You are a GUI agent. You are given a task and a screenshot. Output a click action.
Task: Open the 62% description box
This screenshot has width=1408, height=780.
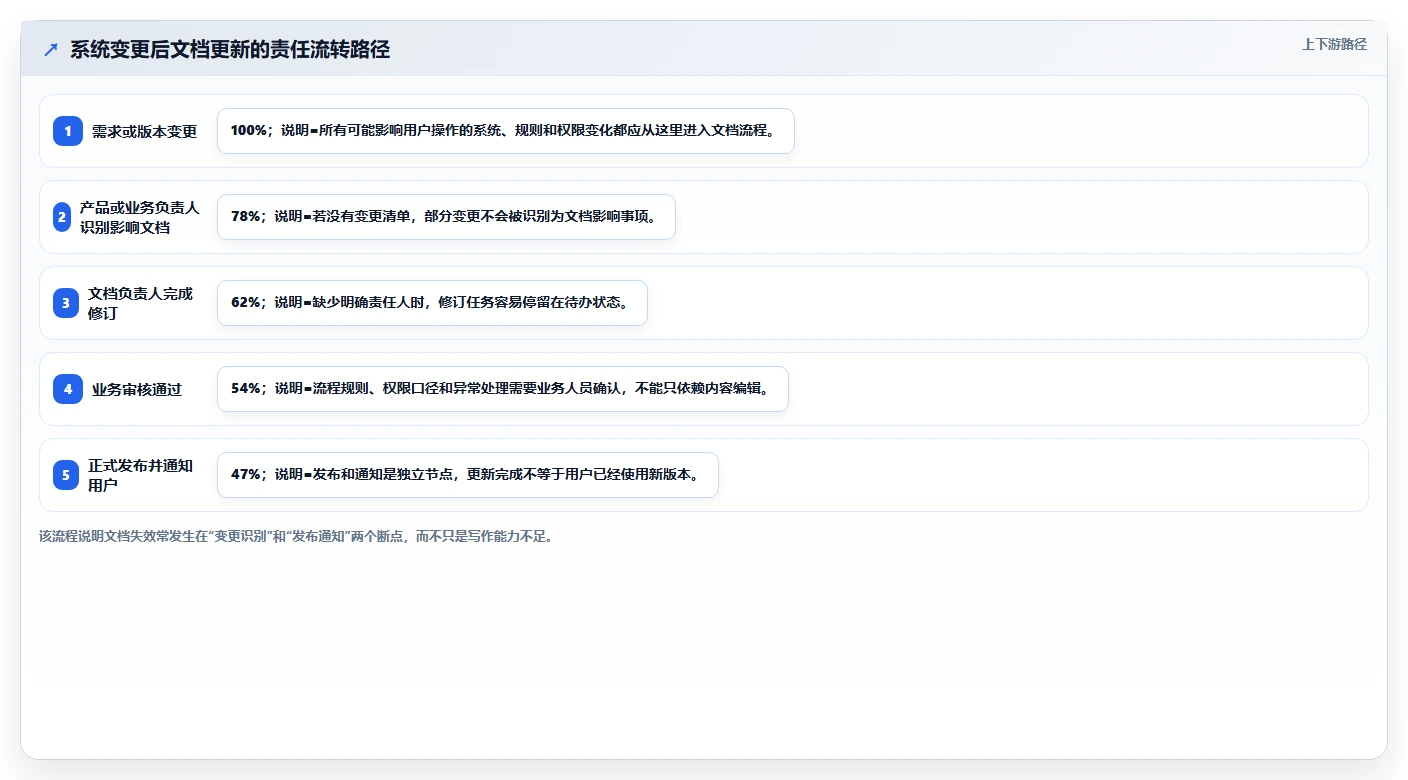coord(432,303)
